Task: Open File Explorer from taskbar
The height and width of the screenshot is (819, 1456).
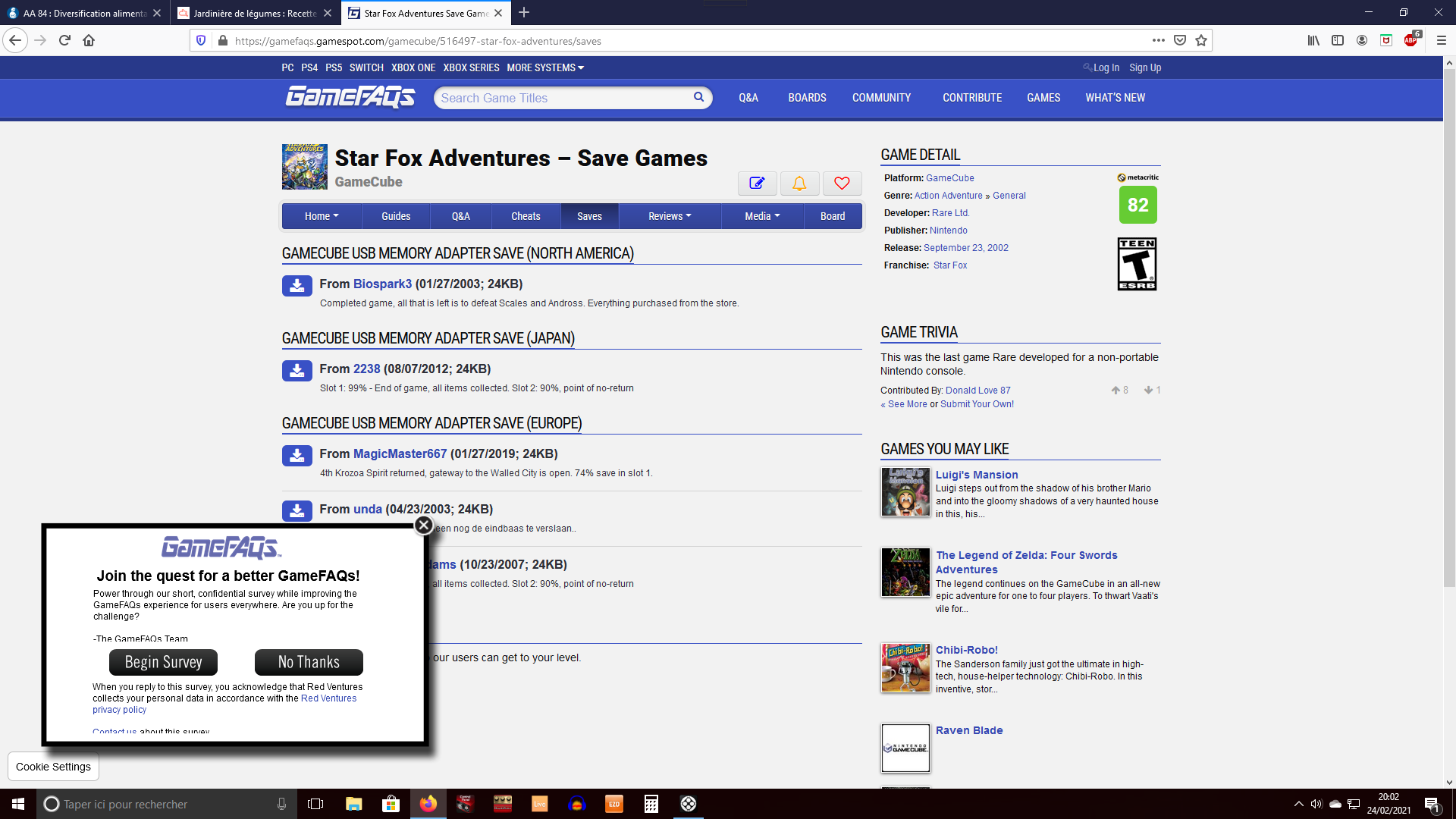Action: tap(353, 804)
